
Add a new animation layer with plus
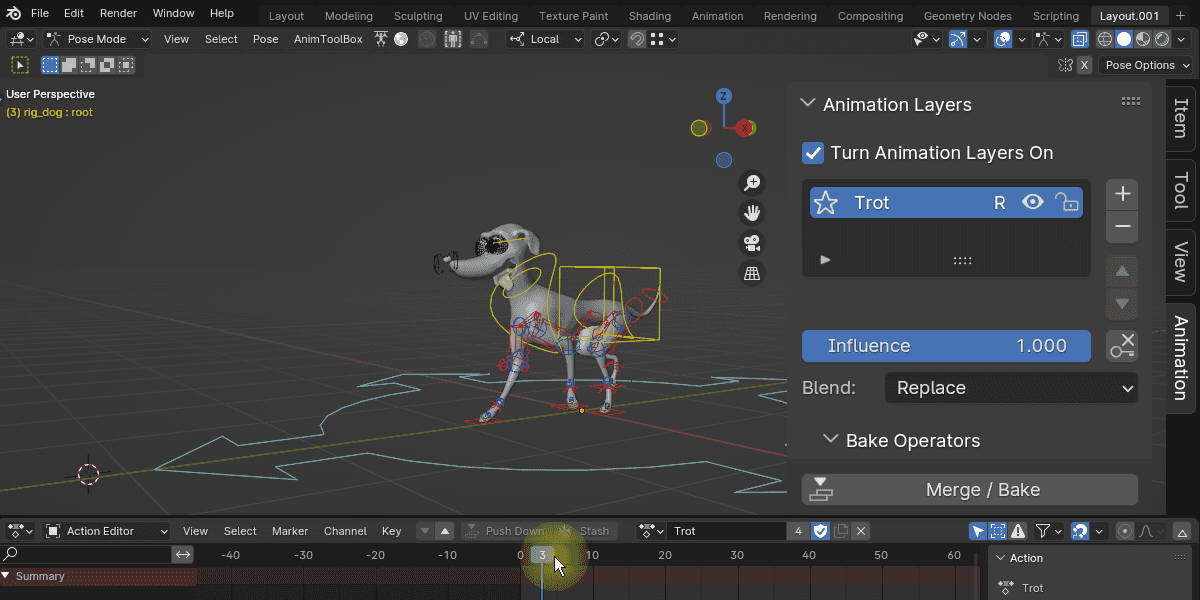pos(1122,194)
